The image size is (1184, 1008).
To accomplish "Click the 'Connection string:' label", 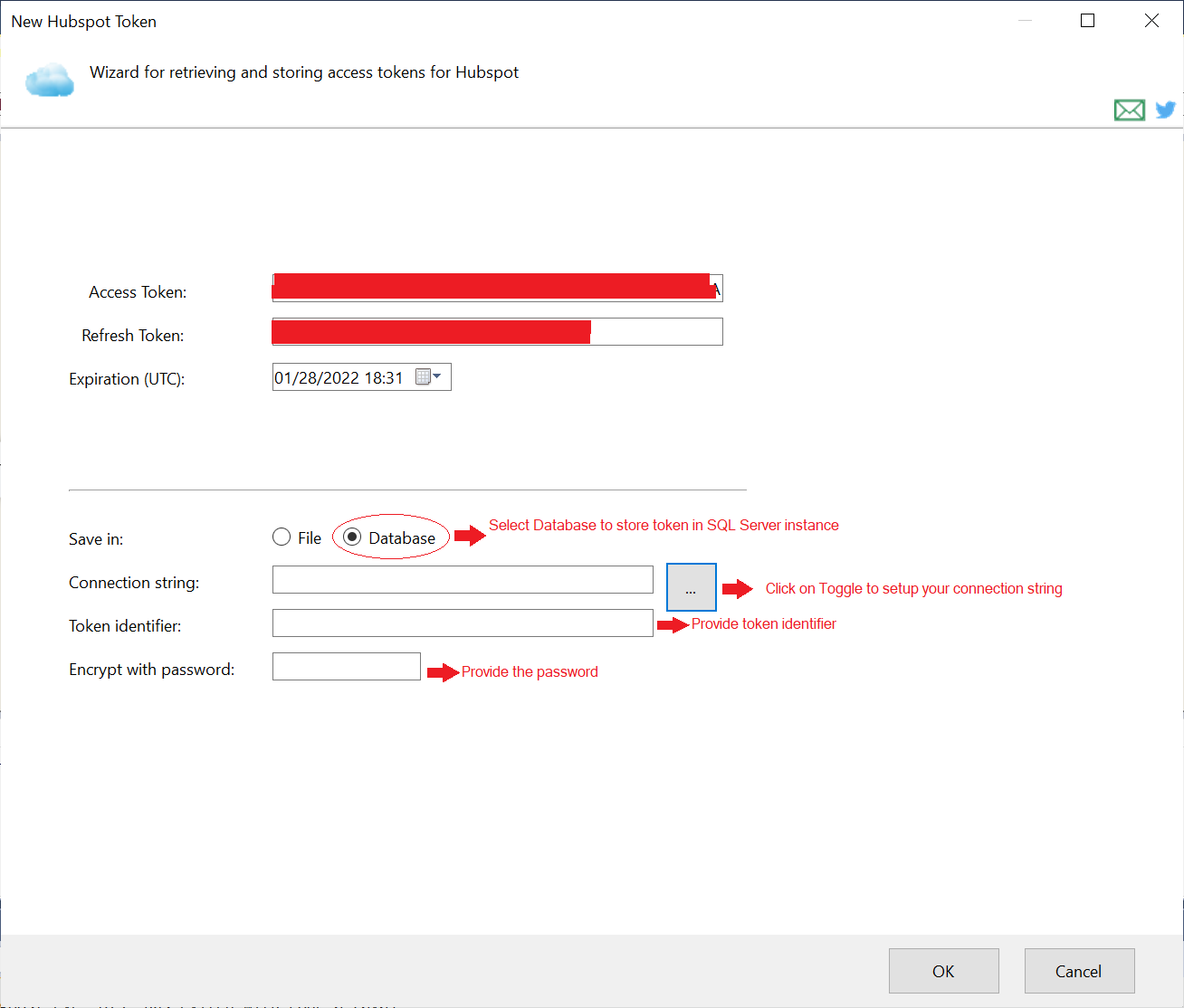I will [x=134, y=583].
